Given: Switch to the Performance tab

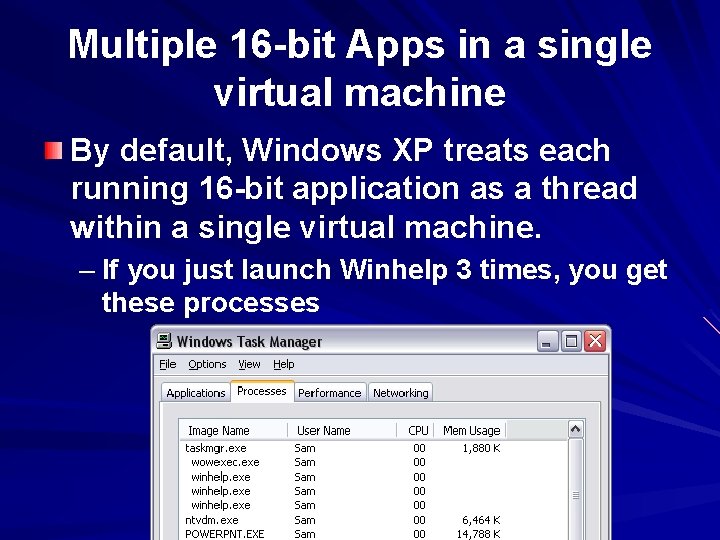Looking at the screenshot, I should pyautogui.click(x=330, y=393).
